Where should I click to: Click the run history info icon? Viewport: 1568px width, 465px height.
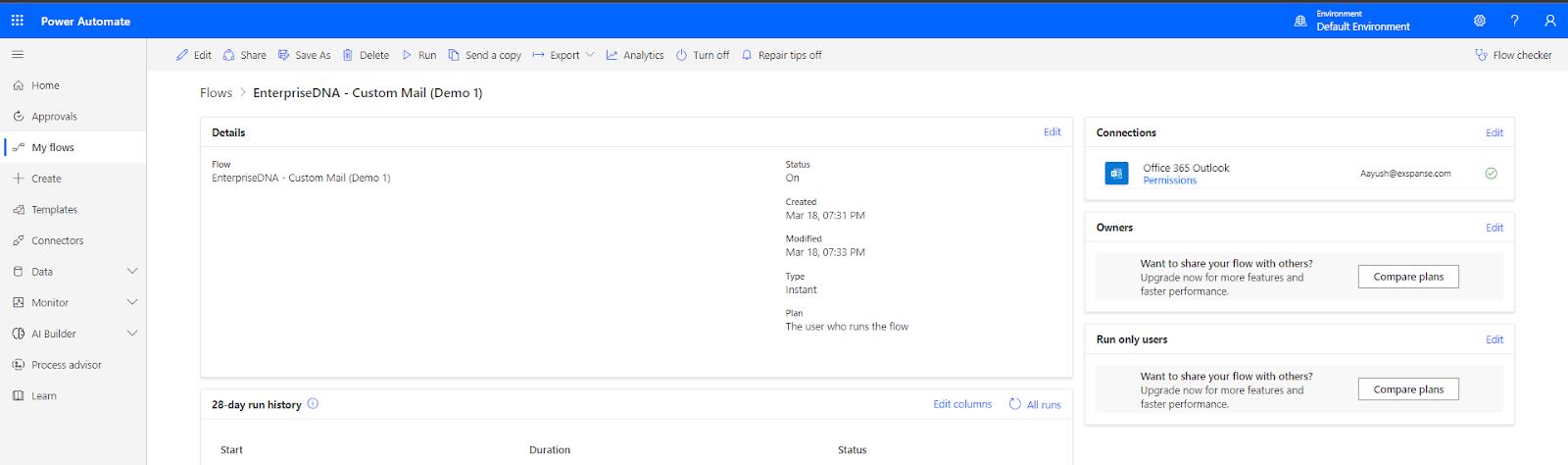click(x=313, y=403)
